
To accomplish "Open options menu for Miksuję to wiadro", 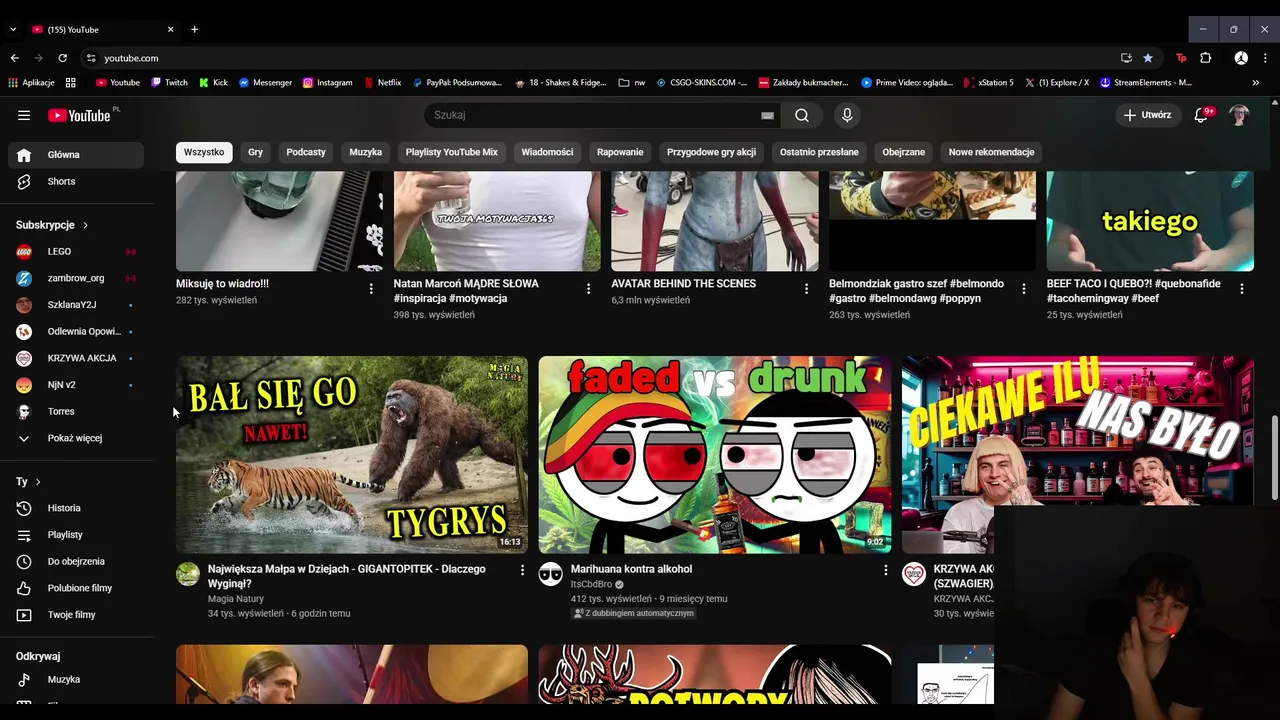I will (371, 288).
